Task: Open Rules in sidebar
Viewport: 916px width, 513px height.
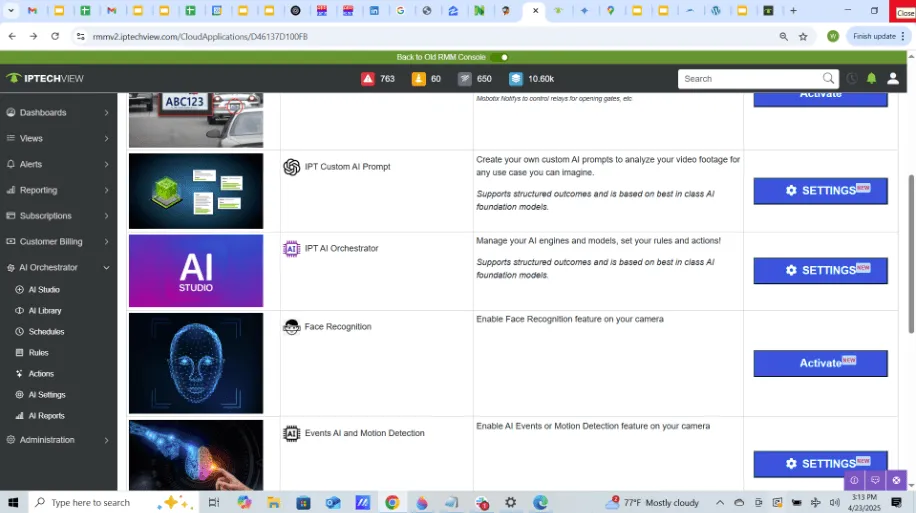Action: tap(39, 353)
